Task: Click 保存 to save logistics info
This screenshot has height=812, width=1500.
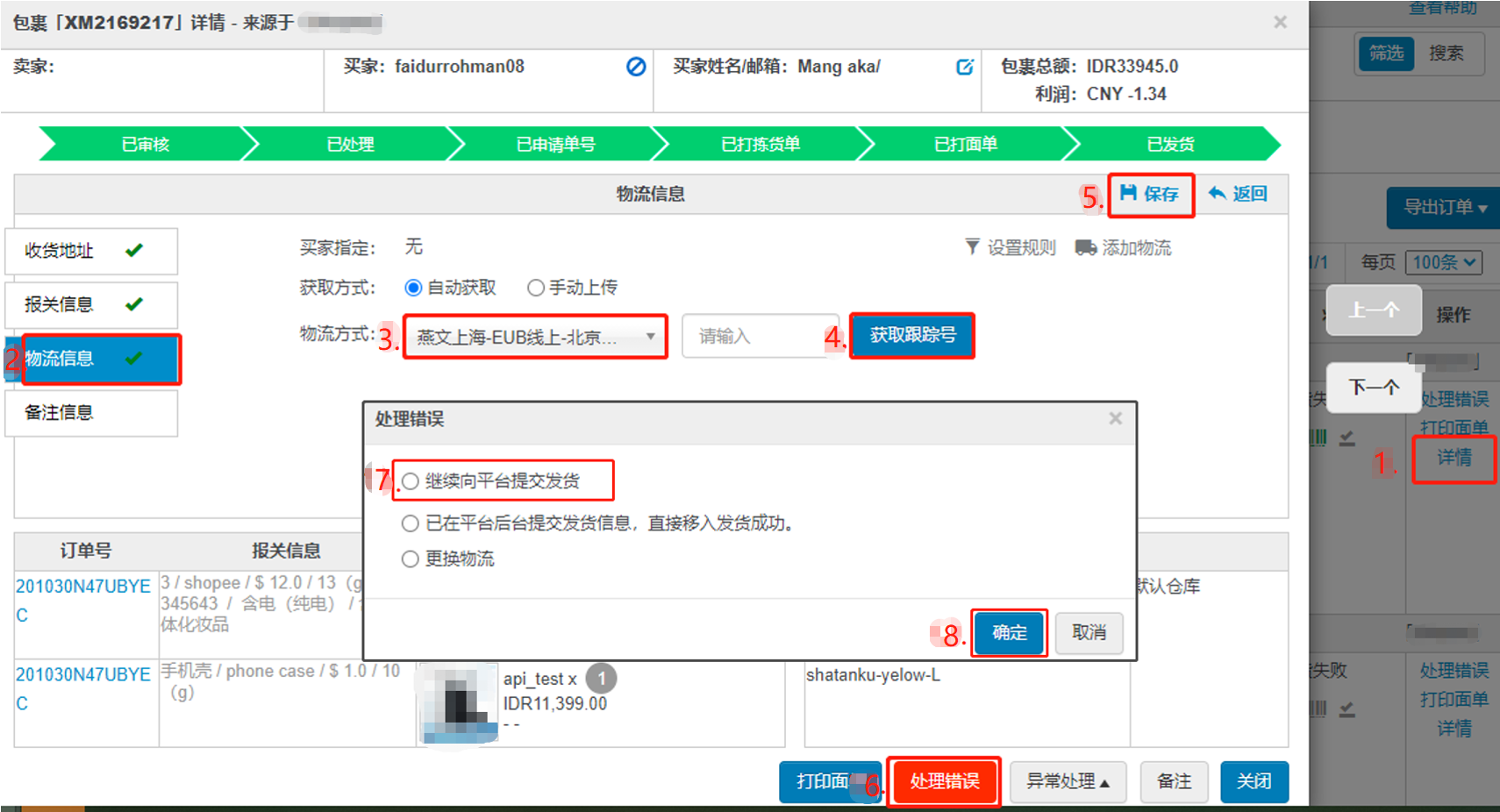Action: click(1150, 194)
